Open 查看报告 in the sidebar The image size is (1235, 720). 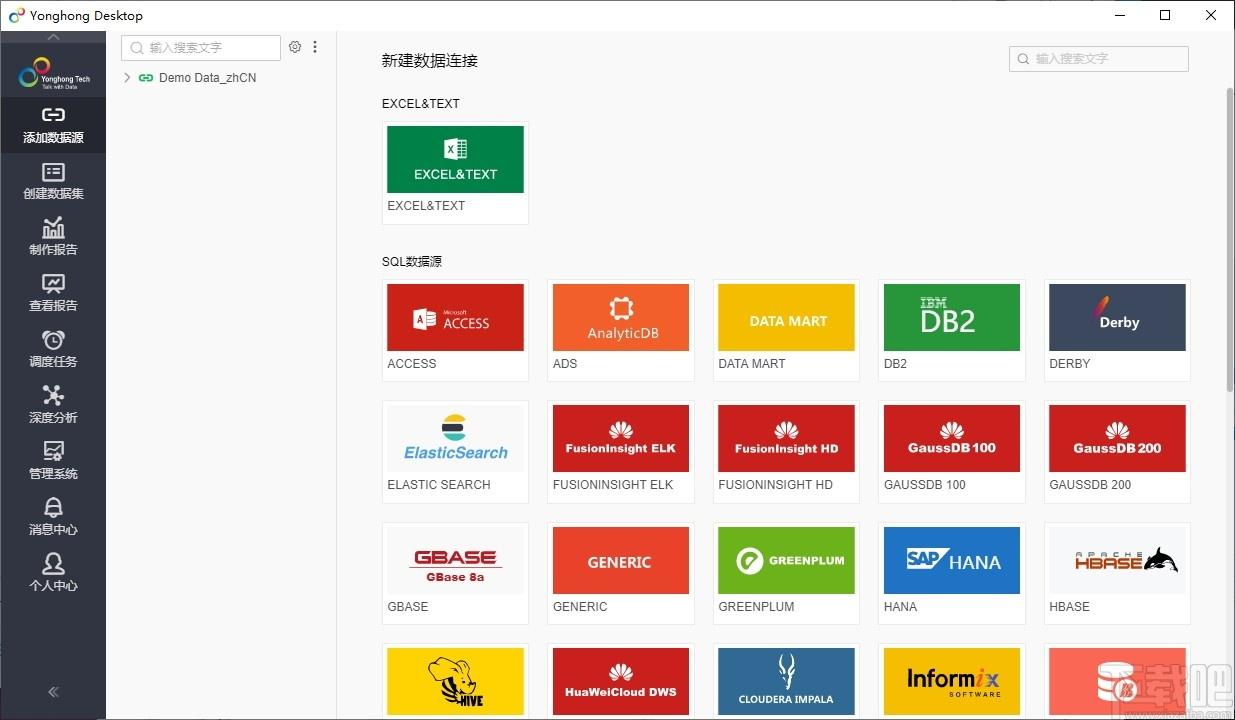tap(53, 293)
